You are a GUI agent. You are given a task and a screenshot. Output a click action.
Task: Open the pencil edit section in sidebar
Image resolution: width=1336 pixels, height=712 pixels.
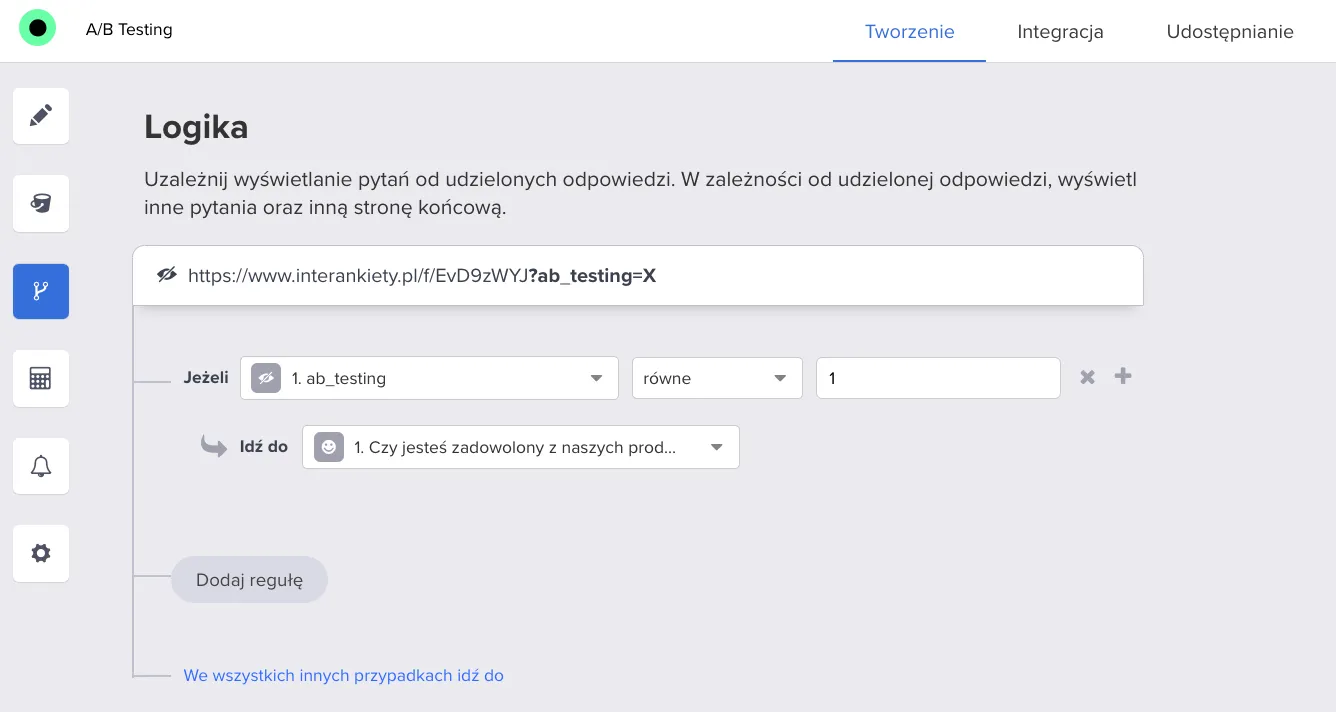(x=41, y=116)
